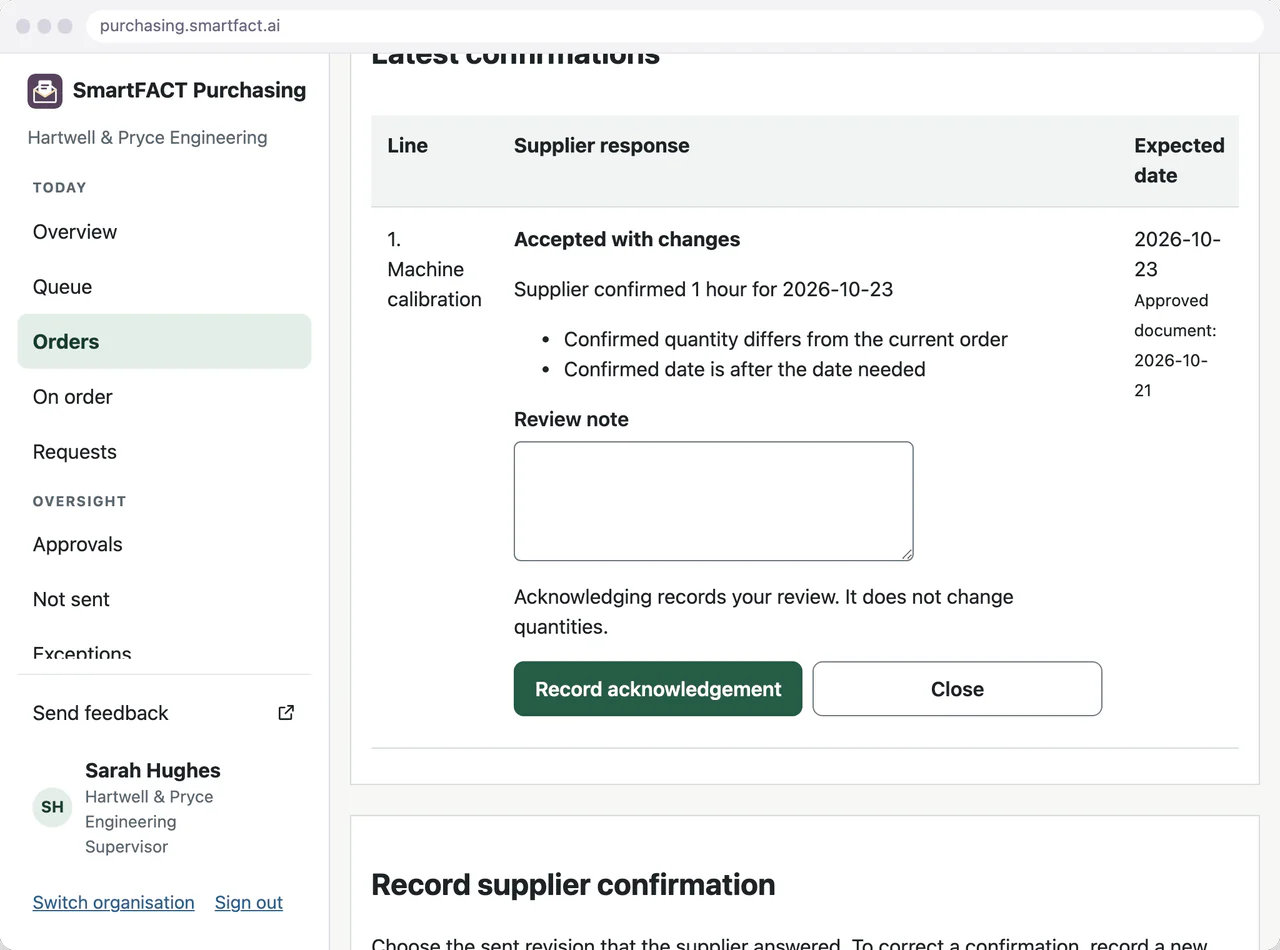Click the 'Acknowledging records your review' helper text
1280x950 pixels.
coord(764,612)
